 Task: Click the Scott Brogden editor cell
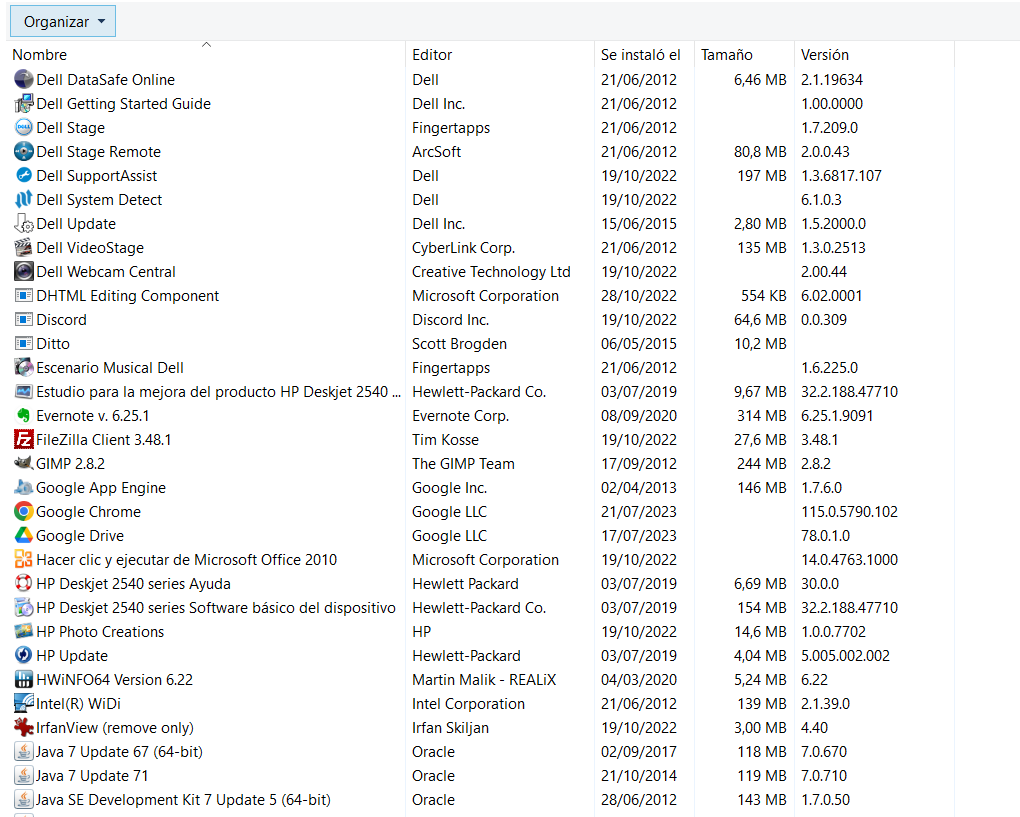point(459,344)
